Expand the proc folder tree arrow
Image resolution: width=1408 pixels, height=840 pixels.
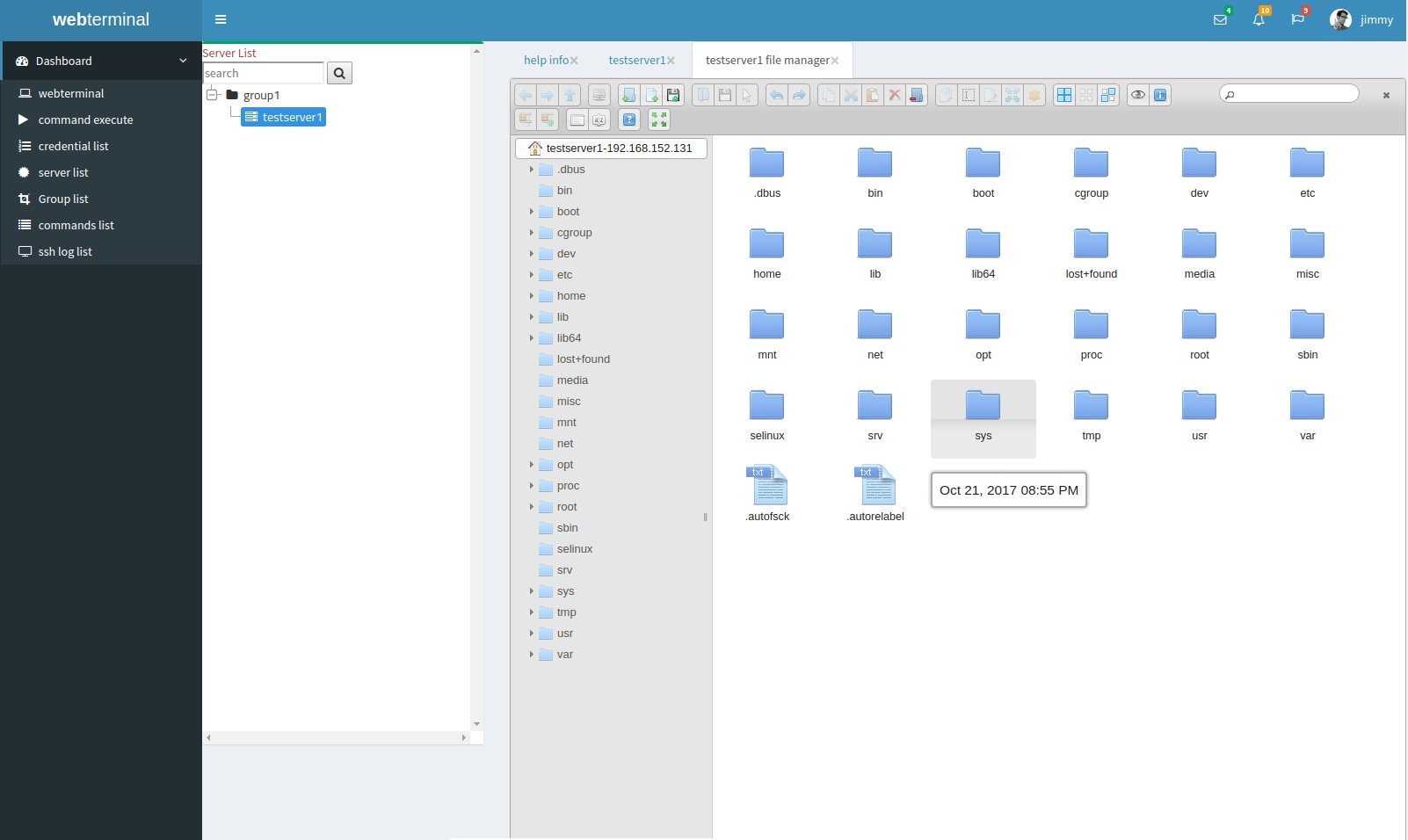point(532,486)
